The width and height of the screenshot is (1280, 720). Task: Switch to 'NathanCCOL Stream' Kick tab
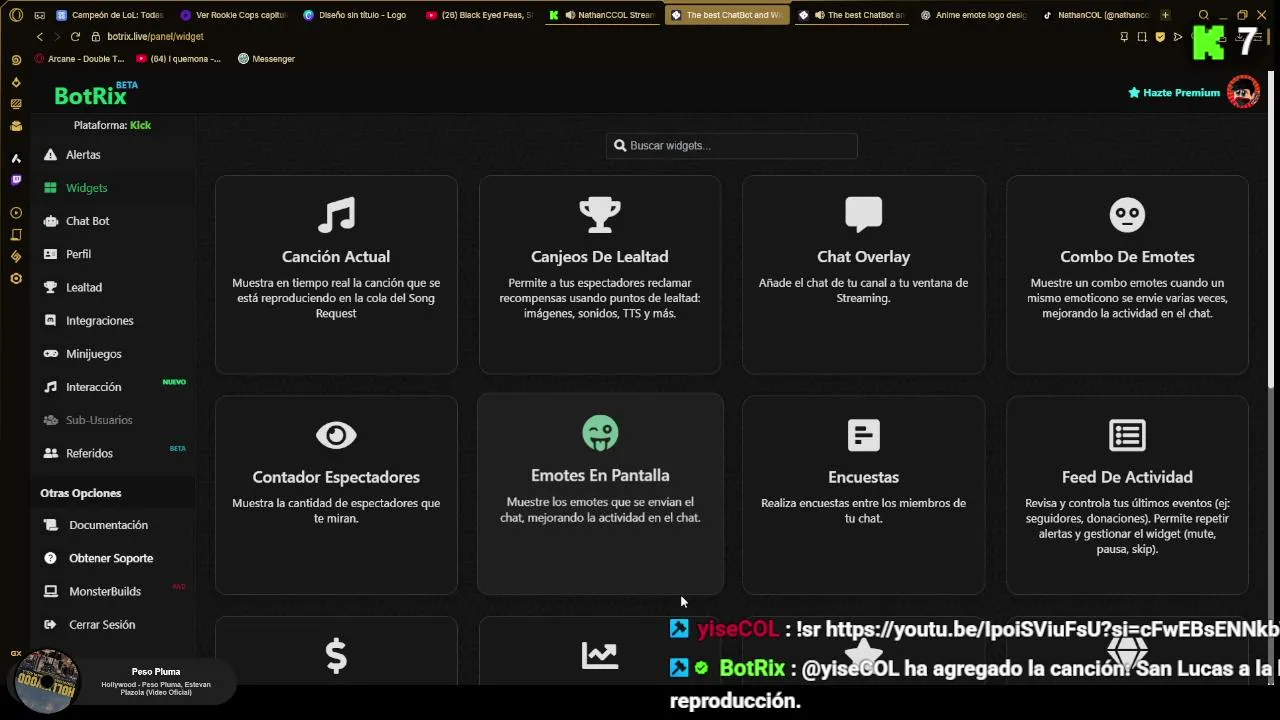coord(602,15)
